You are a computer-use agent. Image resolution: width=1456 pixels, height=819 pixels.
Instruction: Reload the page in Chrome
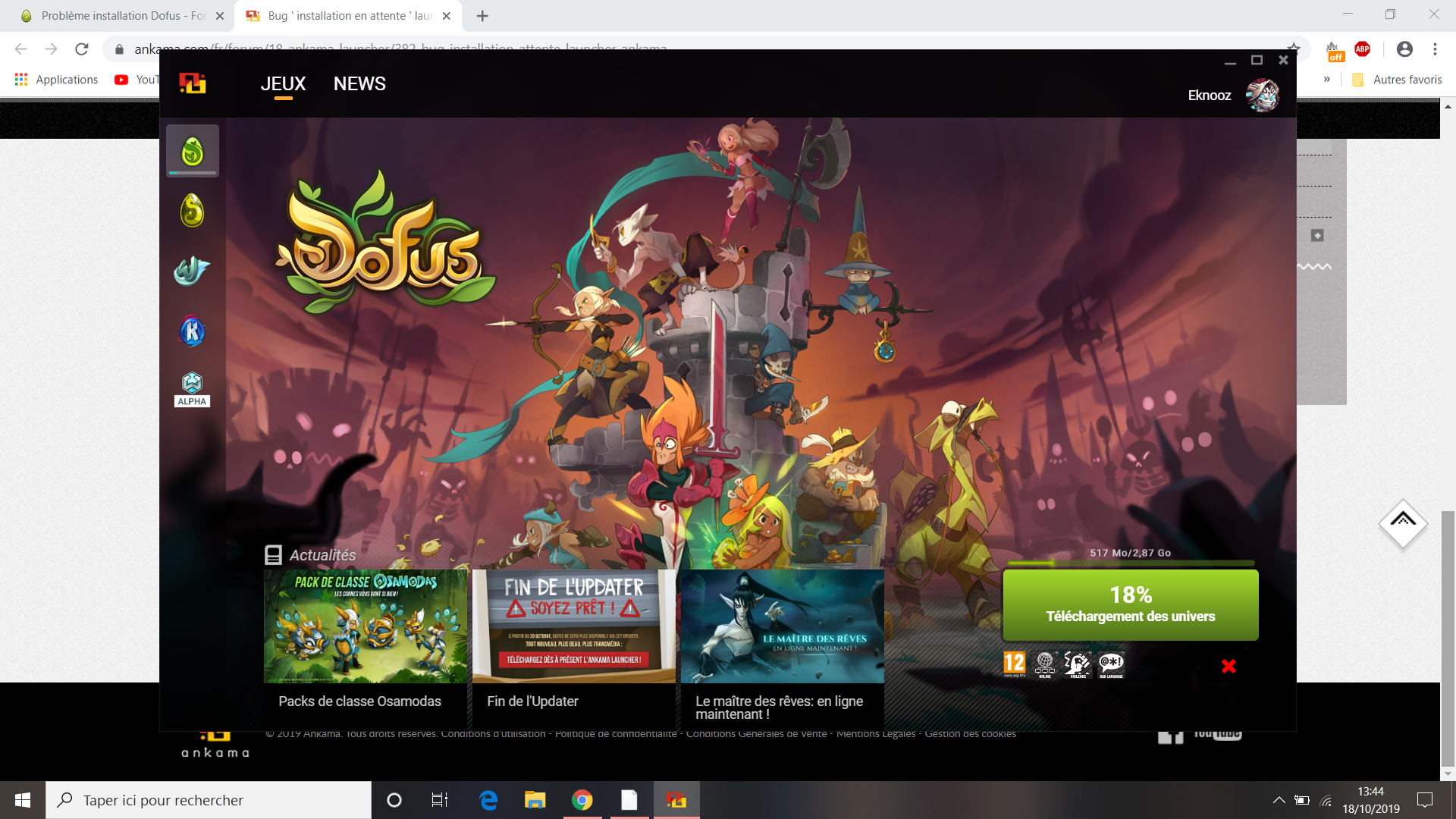[x=81, y=49]
